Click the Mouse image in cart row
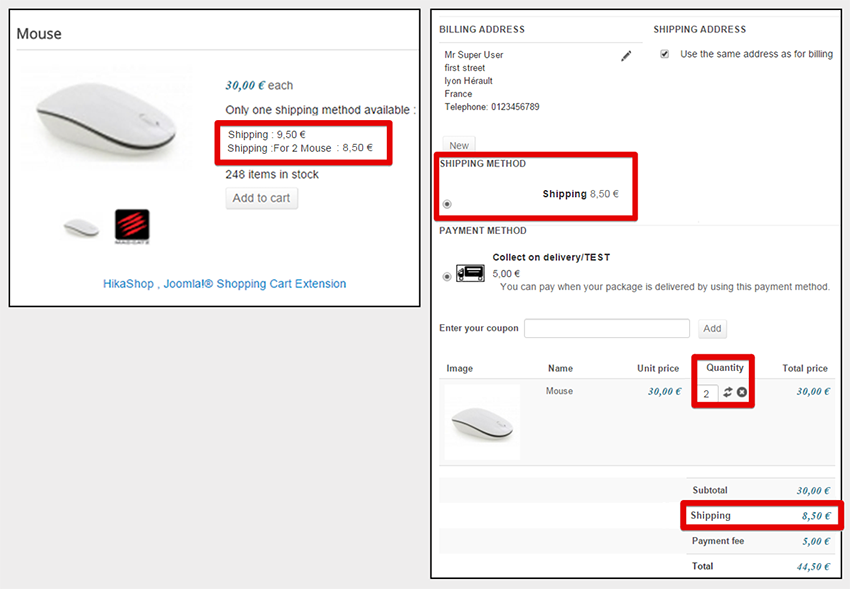This screenshot has height=589, width=850. click(482, 422)
